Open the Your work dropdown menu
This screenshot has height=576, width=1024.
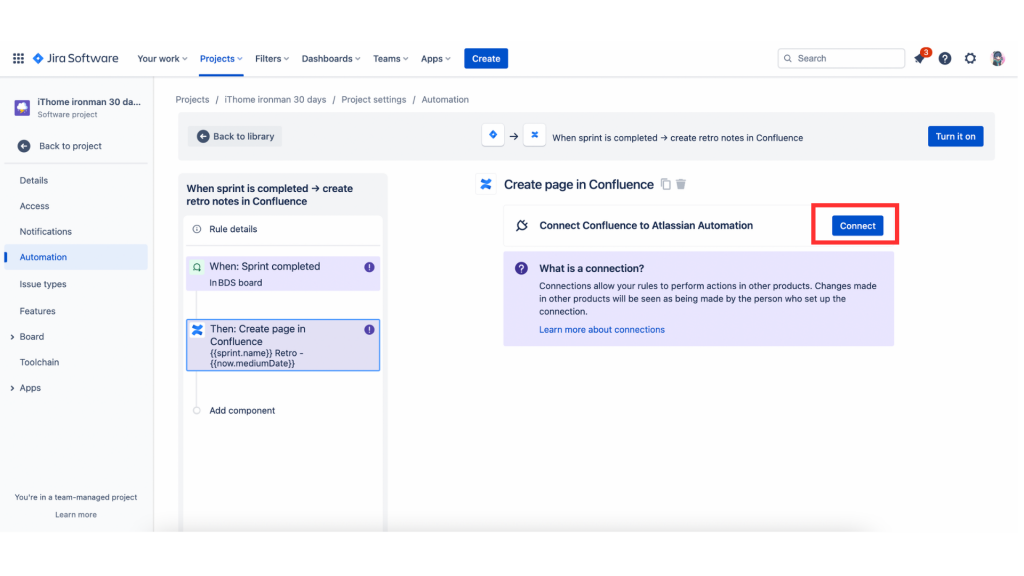coord(163,59)
